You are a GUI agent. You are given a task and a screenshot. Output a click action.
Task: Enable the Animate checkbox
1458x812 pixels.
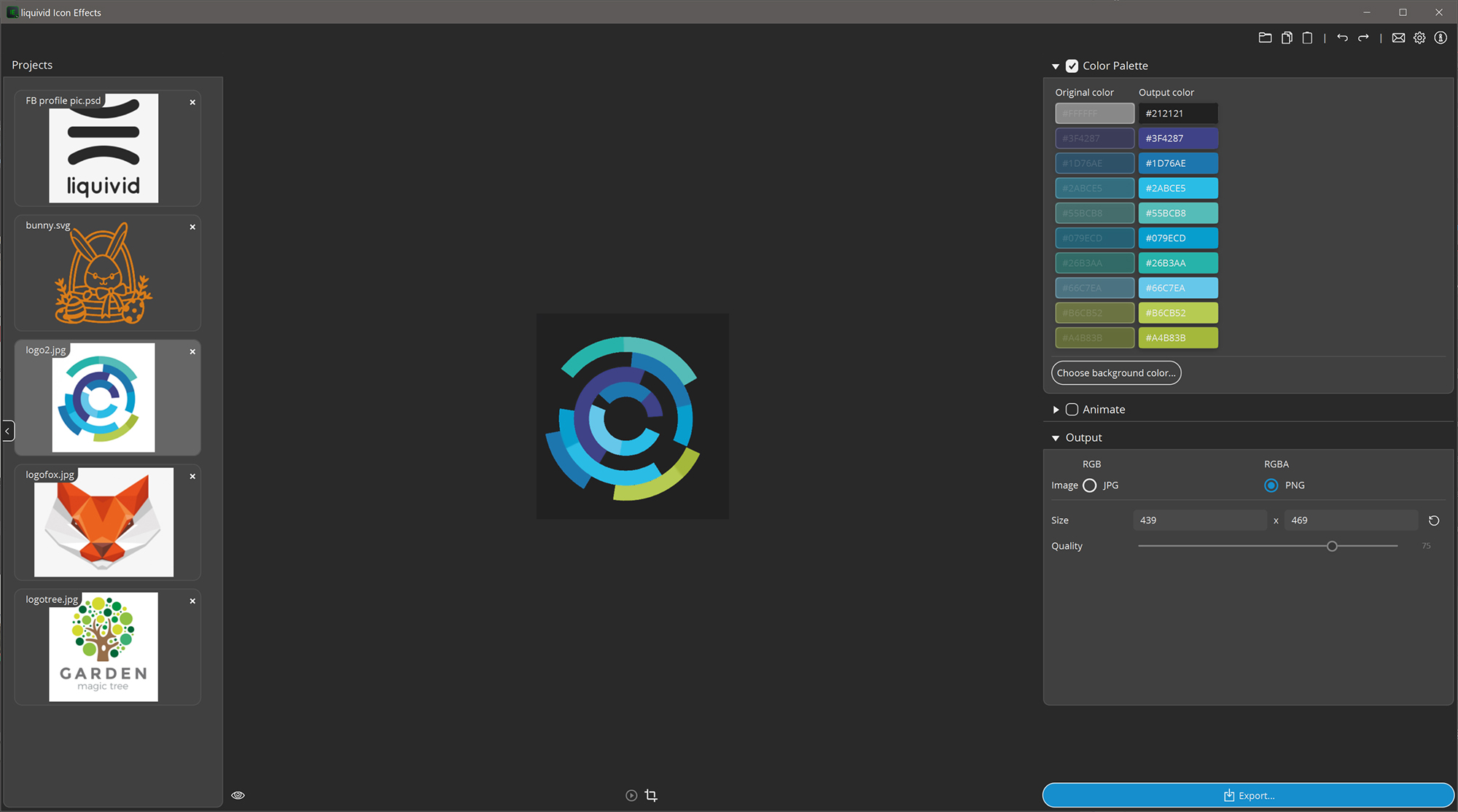click(1072, 409)
